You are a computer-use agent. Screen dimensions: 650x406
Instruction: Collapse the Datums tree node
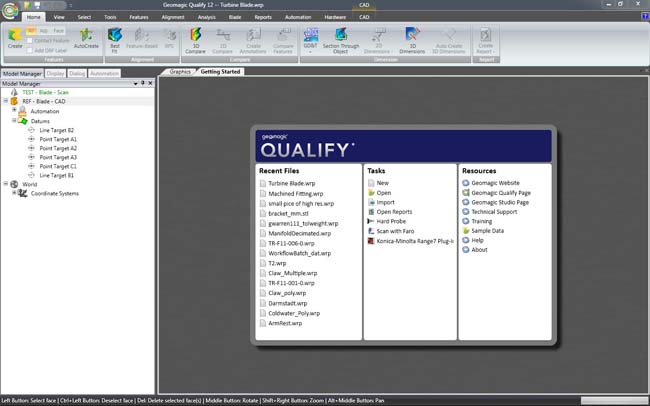pos(14,121)
